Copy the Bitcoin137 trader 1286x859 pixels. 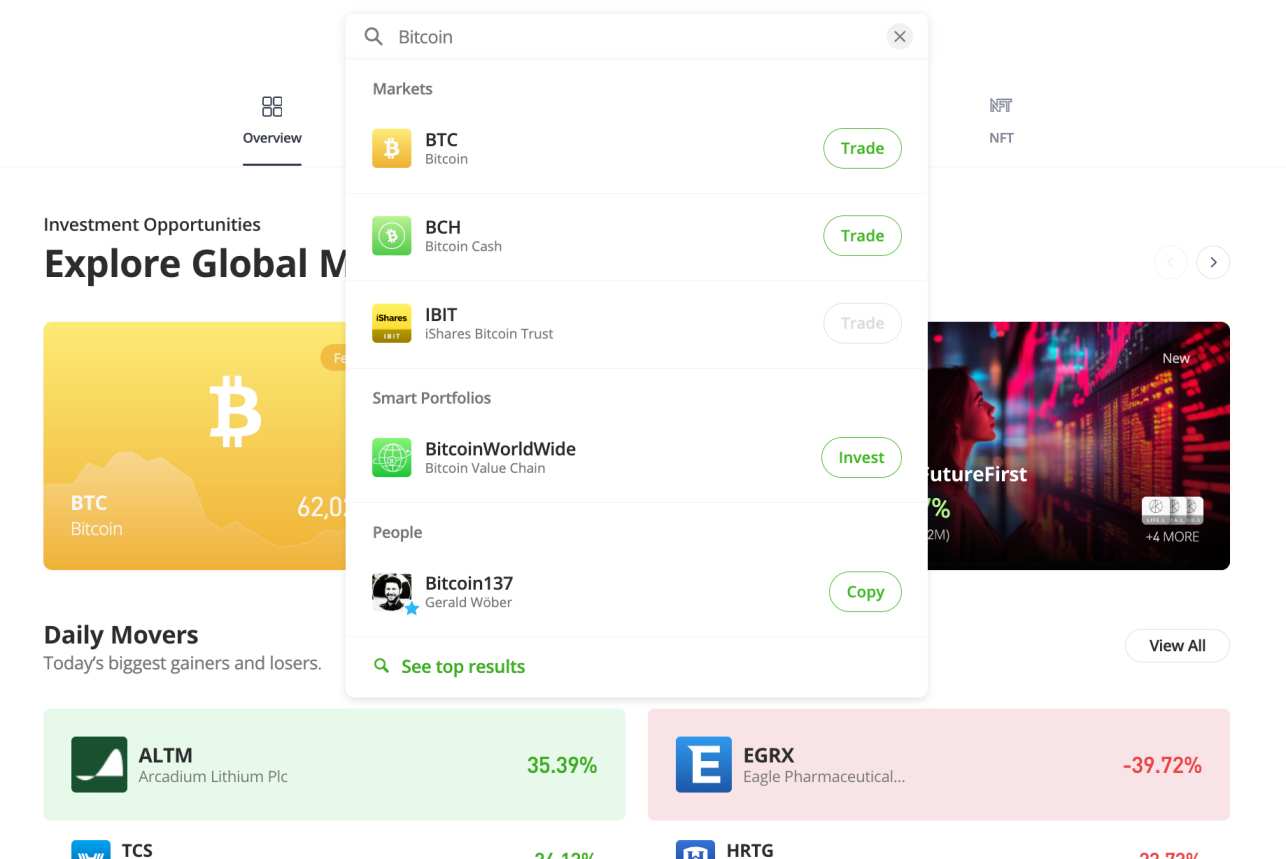(865, 592)
